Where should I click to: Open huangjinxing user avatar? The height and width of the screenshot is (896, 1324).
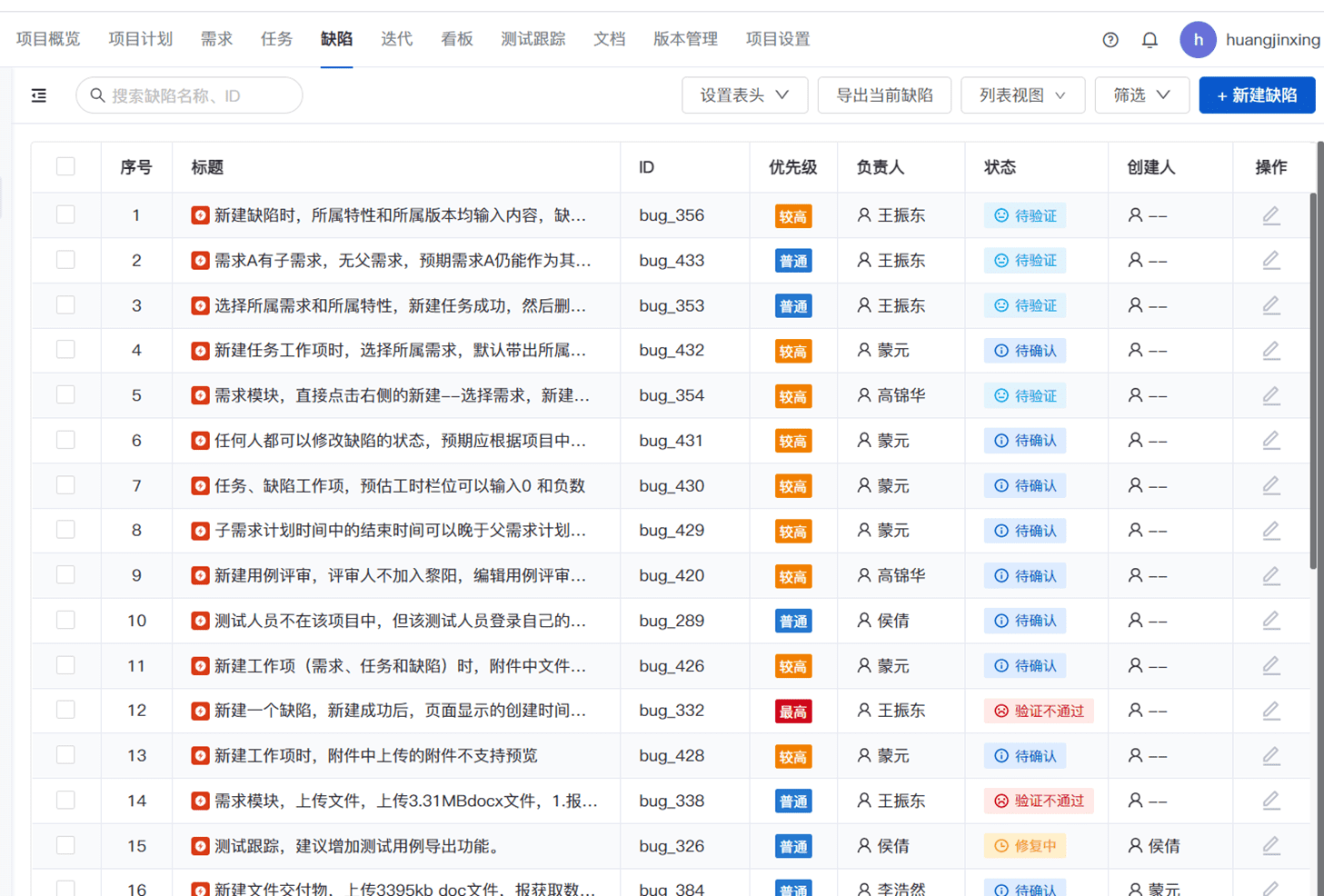[x=1198, y=40]
